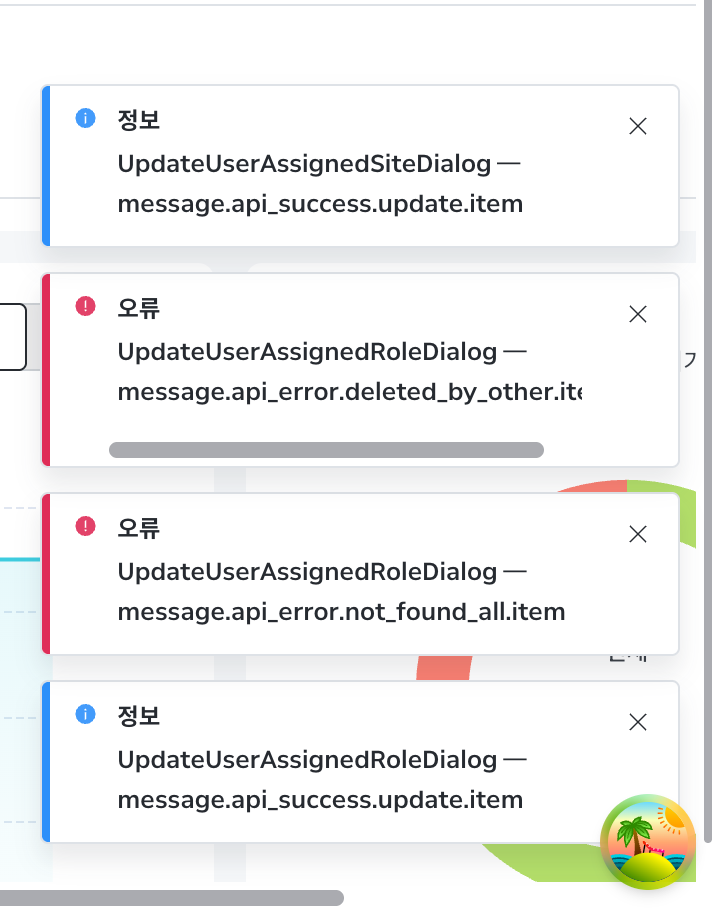720x912 pixels.
Task: Click the message.api_error.deleted_by_other text
Action: pos(350,392)
